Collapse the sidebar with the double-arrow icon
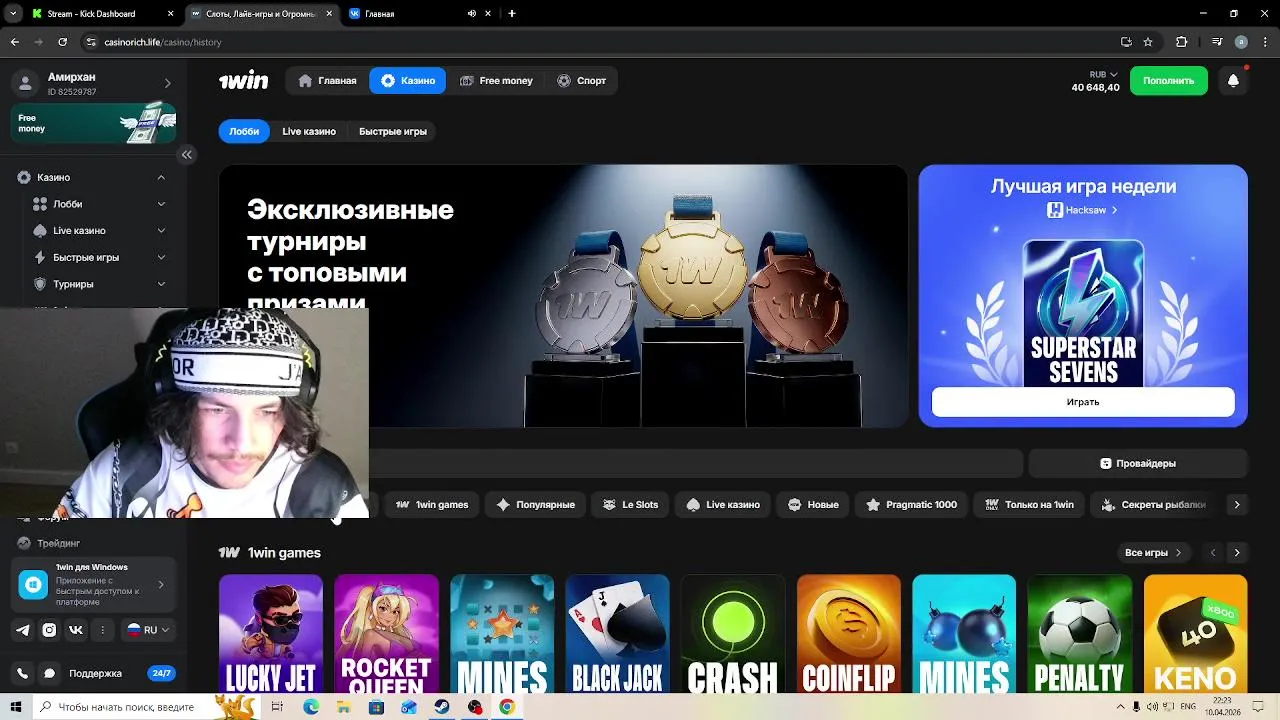The height and width of the screenshot is (720, 1280). point(186,154)
